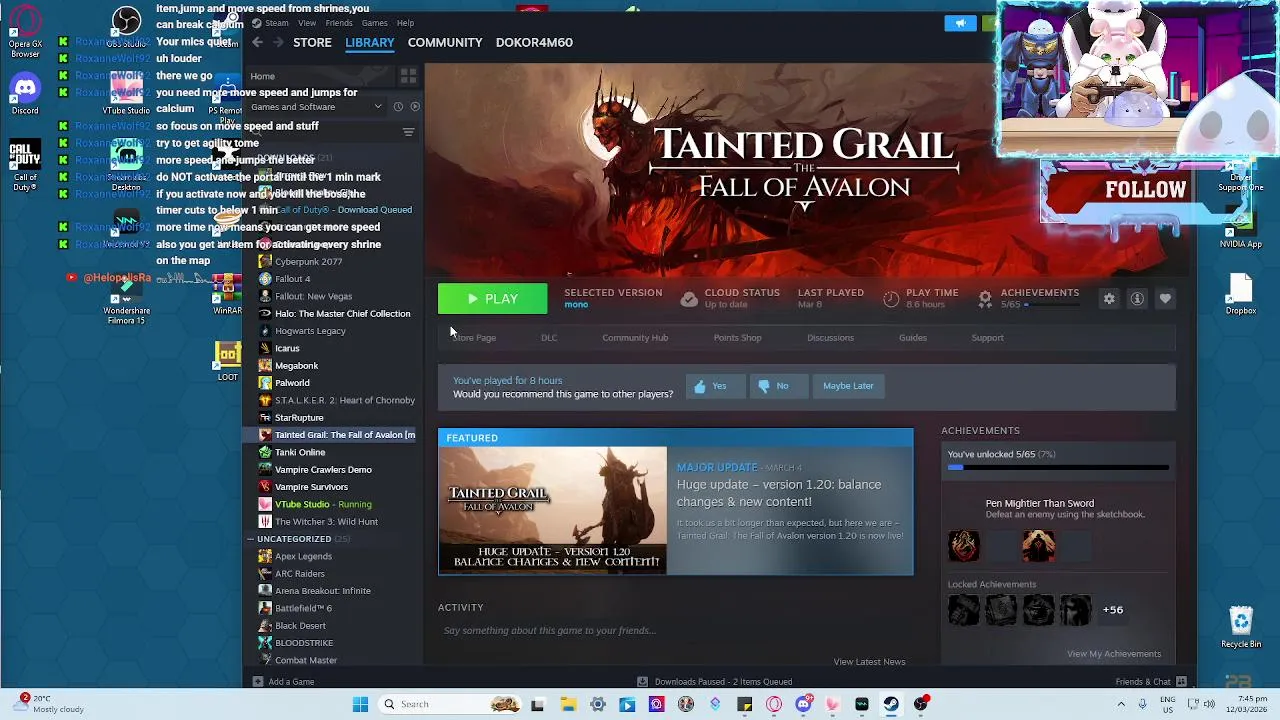Expand the +56 locked achievements

[1113, 610]
